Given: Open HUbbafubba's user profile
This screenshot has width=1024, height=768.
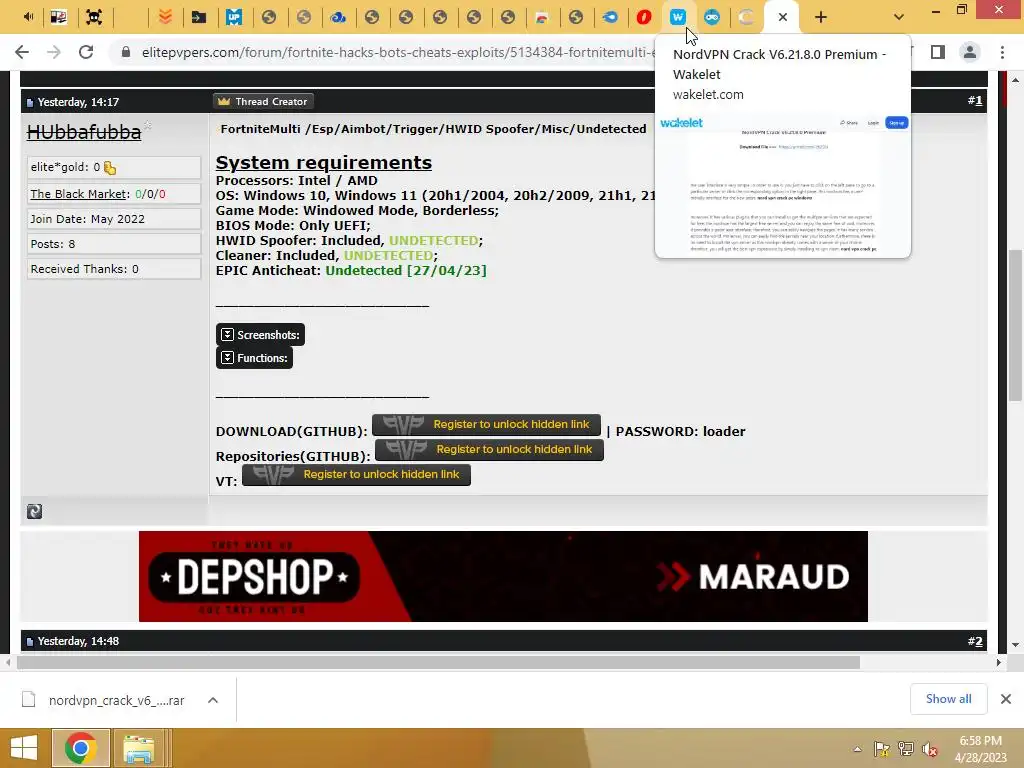Looking at the screenshot, I should point(84,132).
